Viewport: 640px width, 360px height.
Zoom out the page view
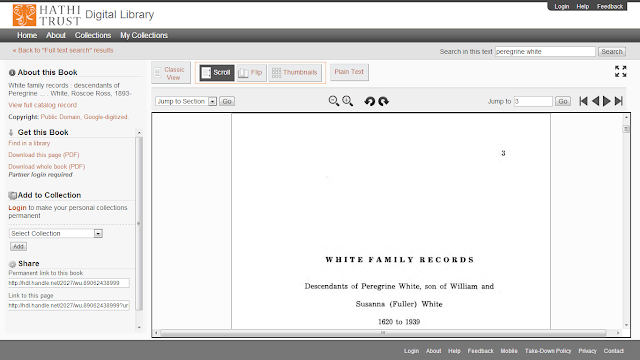pyautogui.click(x=333, y=101)
